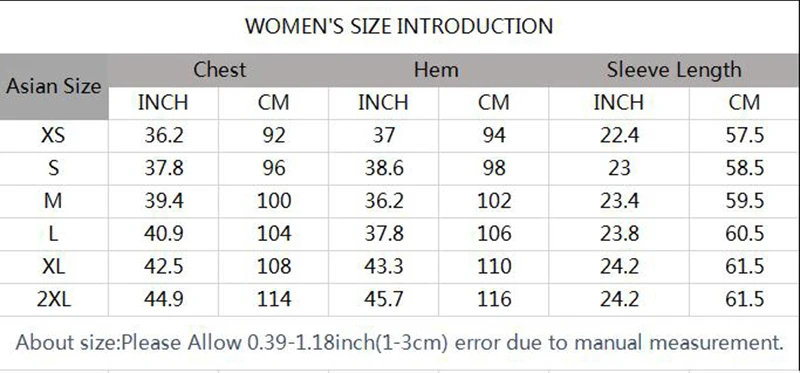The height and width of the screenshot is (373, 800).
Task: Select the L size row label
Action: click(54, 234)
